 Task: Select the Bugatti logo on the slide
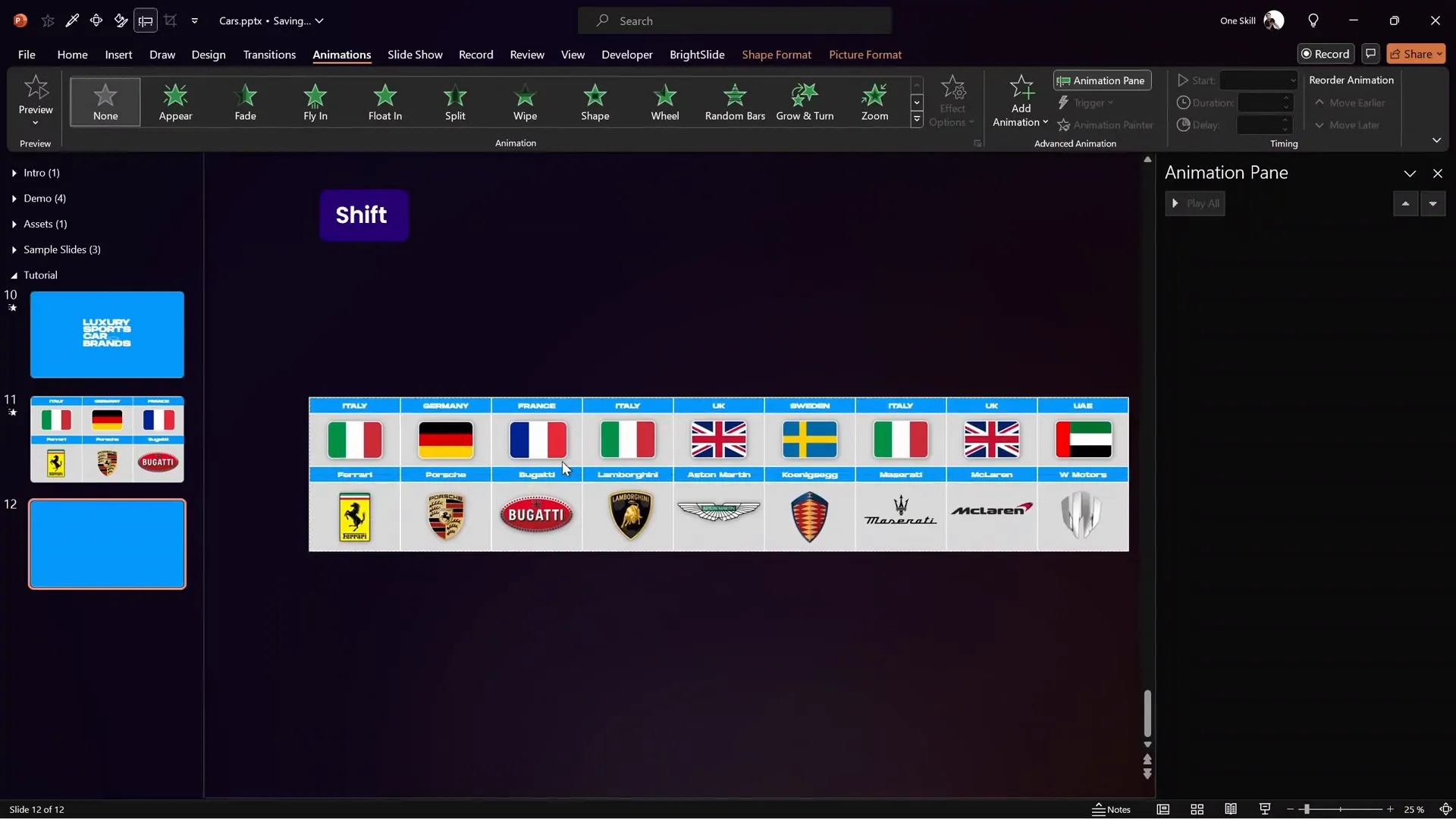point(536,515)
